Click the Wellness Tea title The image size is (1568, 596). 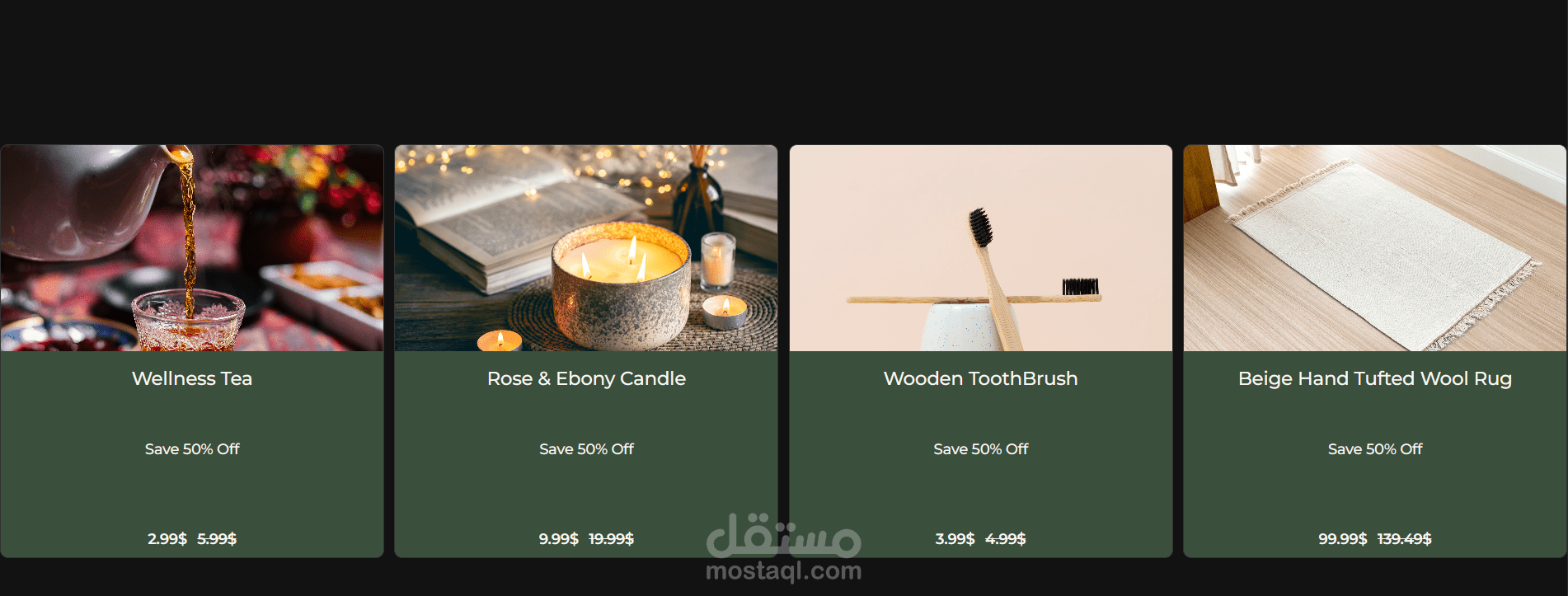tap(192, 378)
